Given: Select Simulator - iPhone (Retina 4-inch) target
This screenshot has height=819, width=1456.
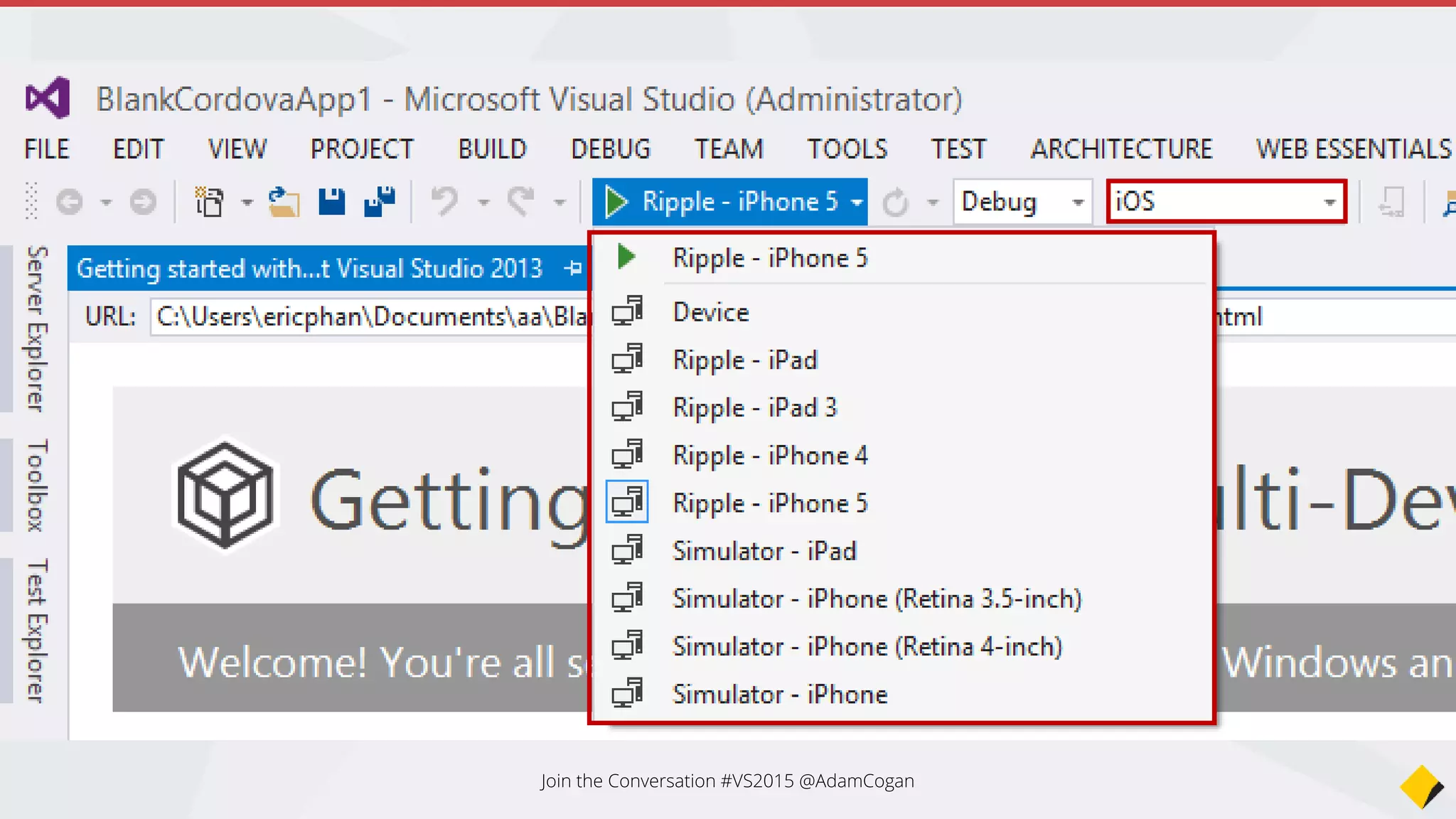Looking at the screenshot, I should click(902, 646).
